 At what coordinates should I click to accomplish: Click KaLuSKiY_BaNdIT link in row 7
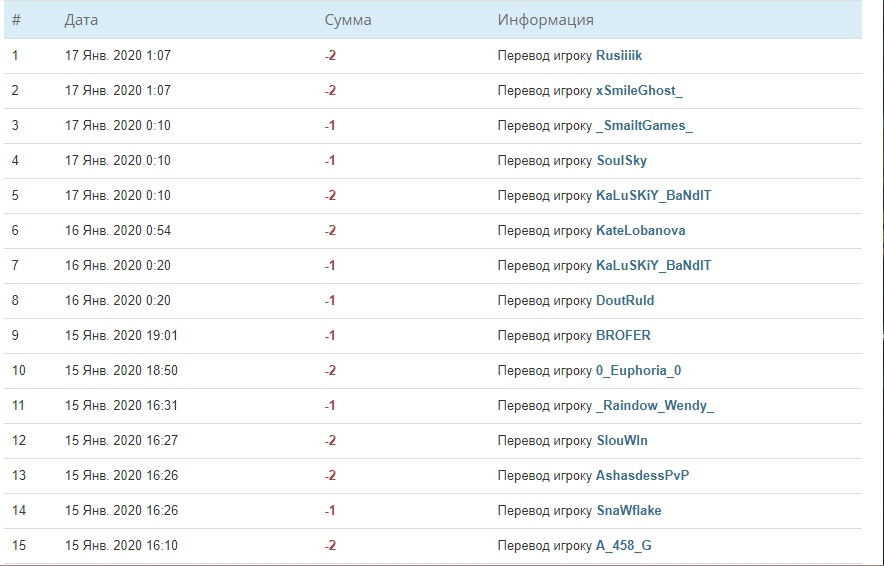coord(654,266)
